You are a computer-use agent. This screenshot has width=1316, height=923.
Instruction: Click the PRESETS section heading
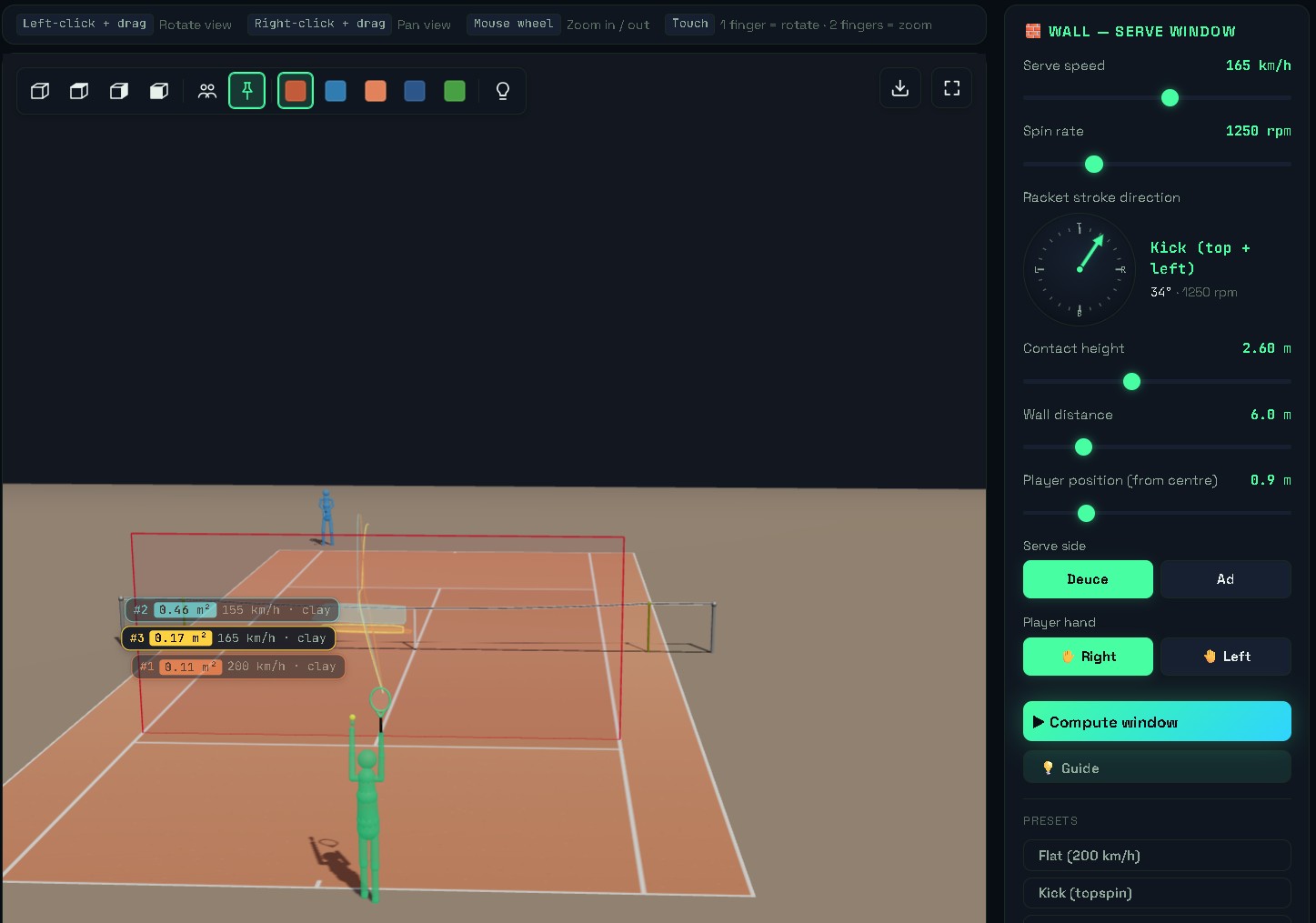1050,820
